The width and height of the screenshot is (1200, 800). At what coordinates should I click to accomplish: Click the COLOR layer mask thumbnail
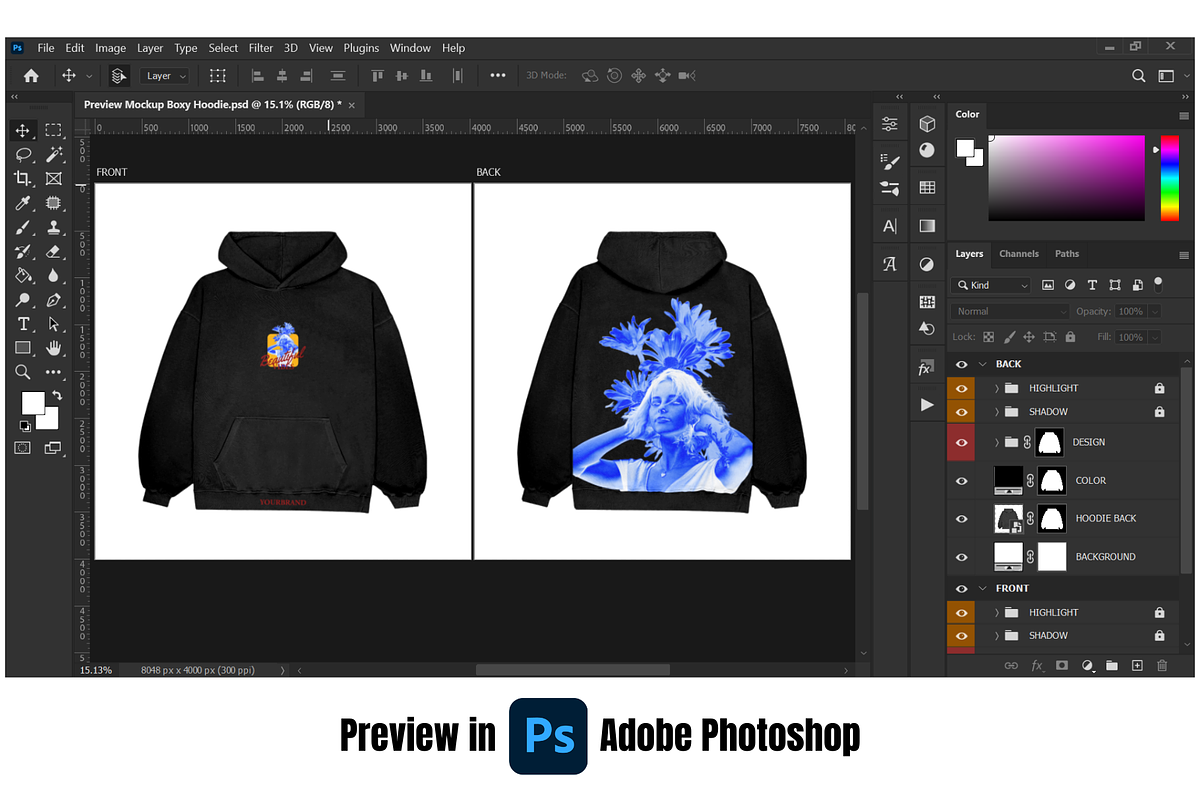1050,481
